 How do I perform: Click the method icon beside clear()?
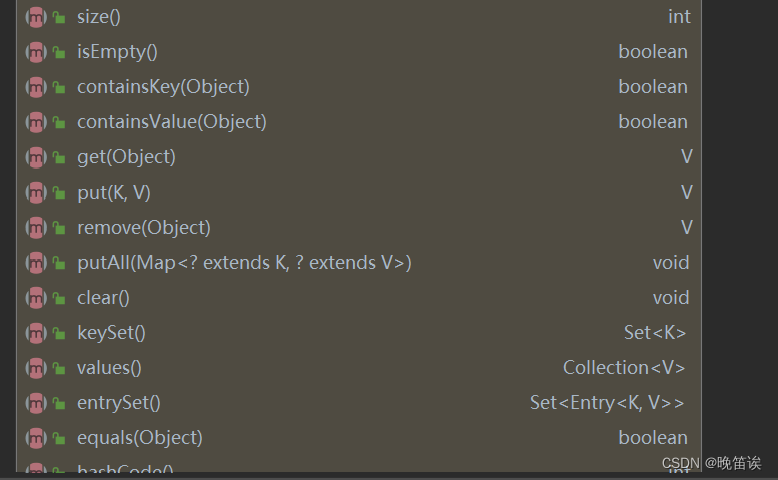(36, 298)
